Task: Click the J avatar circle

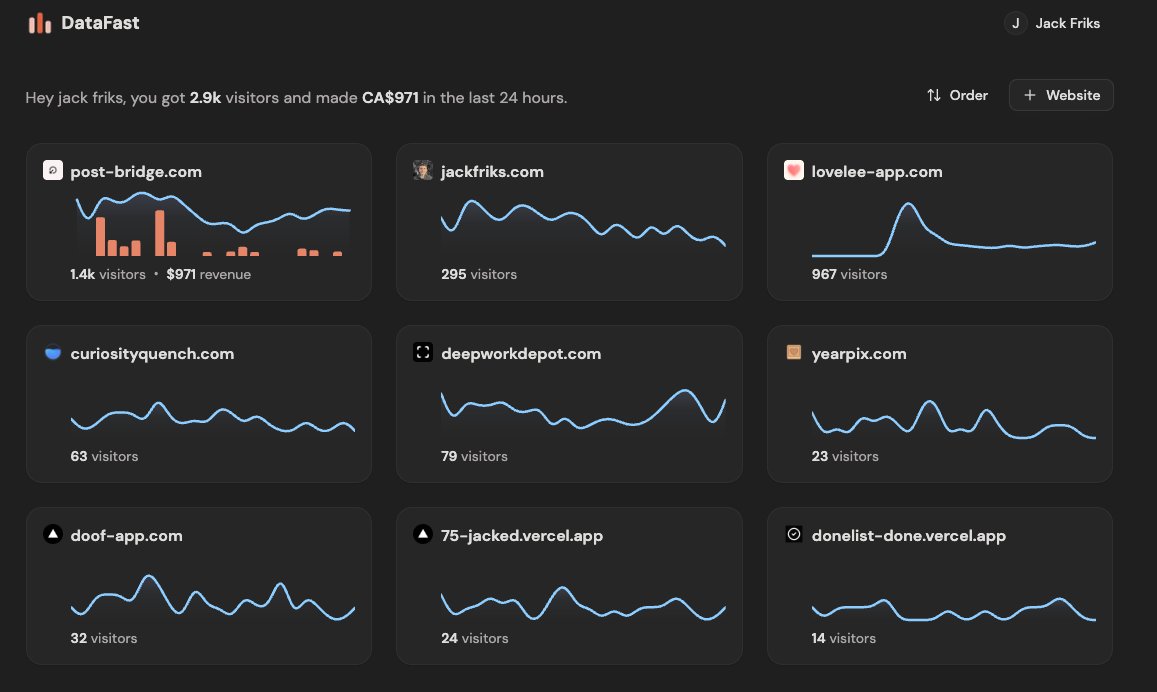Action: pos(1014,22)
